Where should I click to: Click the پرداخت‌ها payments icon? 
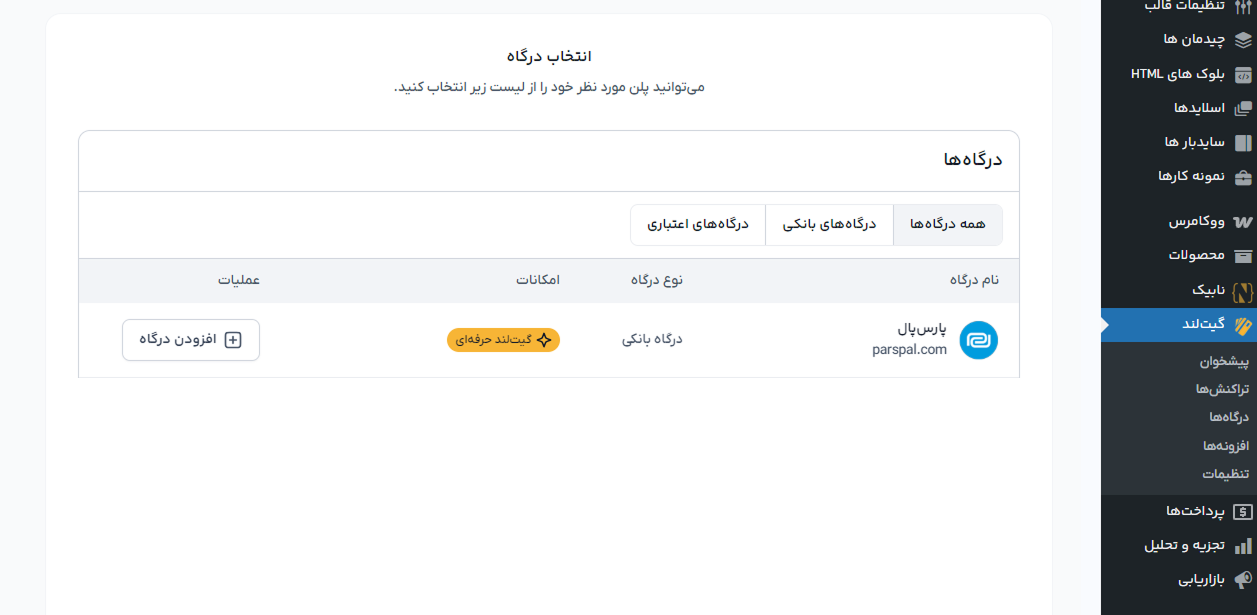[1243, 510]
